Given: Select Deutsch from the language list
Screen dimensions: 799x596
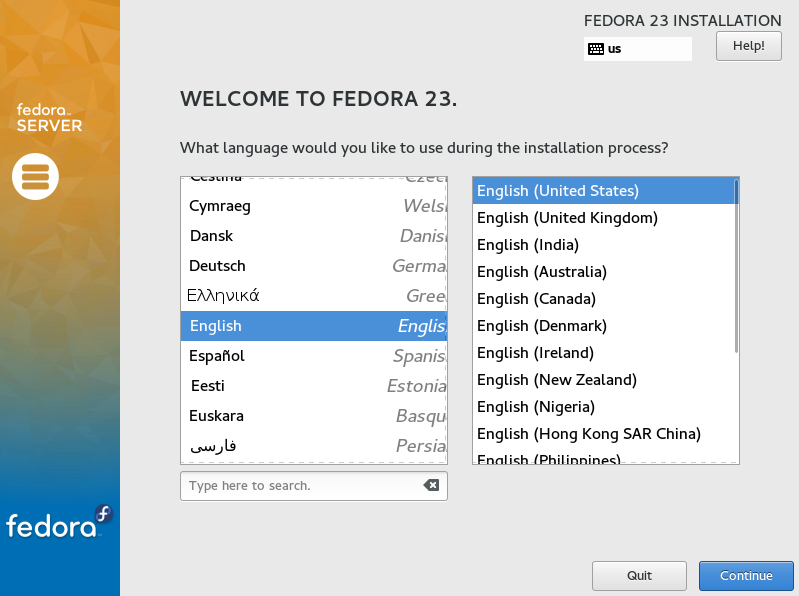Looking at the screenshot, I should point(314,266).
